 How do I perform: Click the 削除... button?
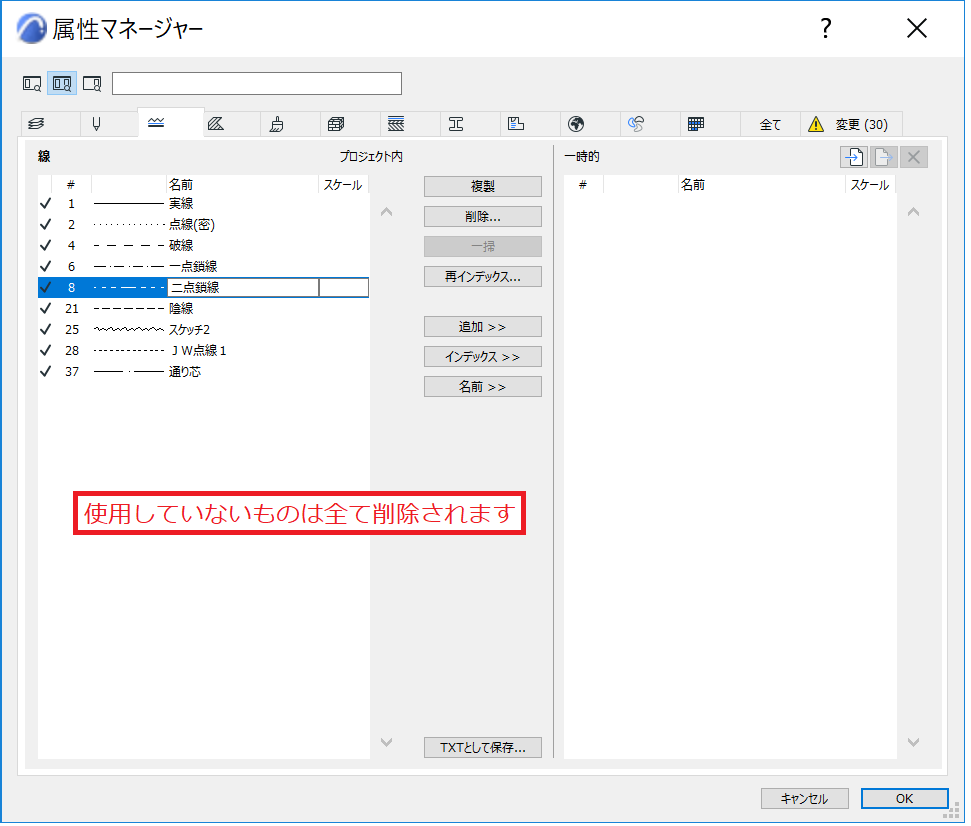[x=482, y=217]
